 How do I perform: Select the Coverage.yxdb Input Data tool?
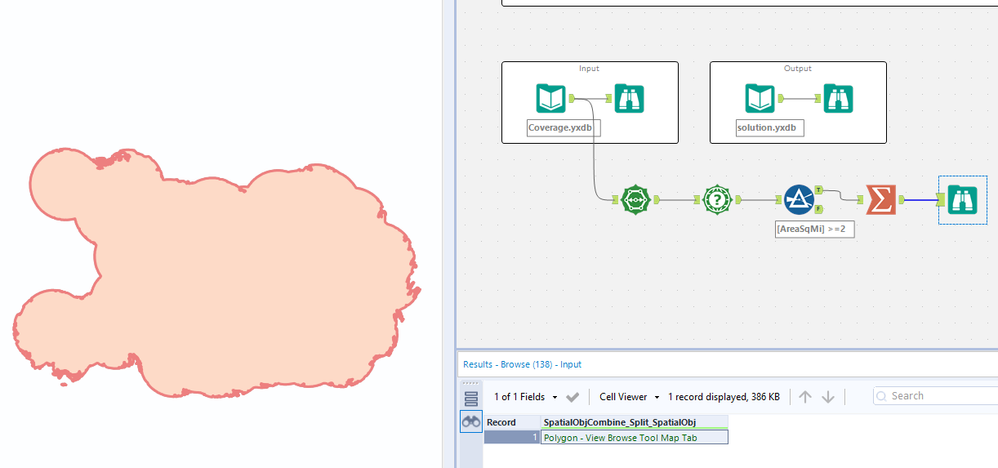(x=551, y=98)
